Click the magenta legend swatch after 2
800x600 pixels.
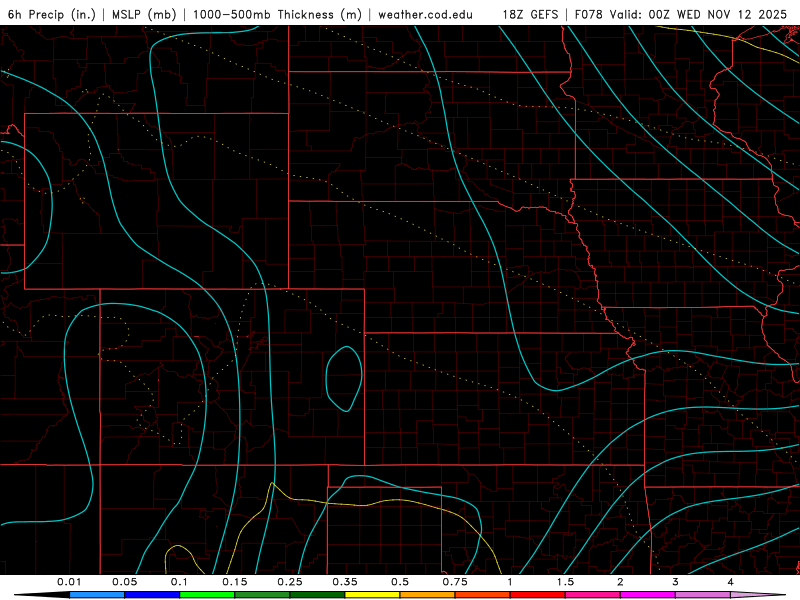pos(648,595)
